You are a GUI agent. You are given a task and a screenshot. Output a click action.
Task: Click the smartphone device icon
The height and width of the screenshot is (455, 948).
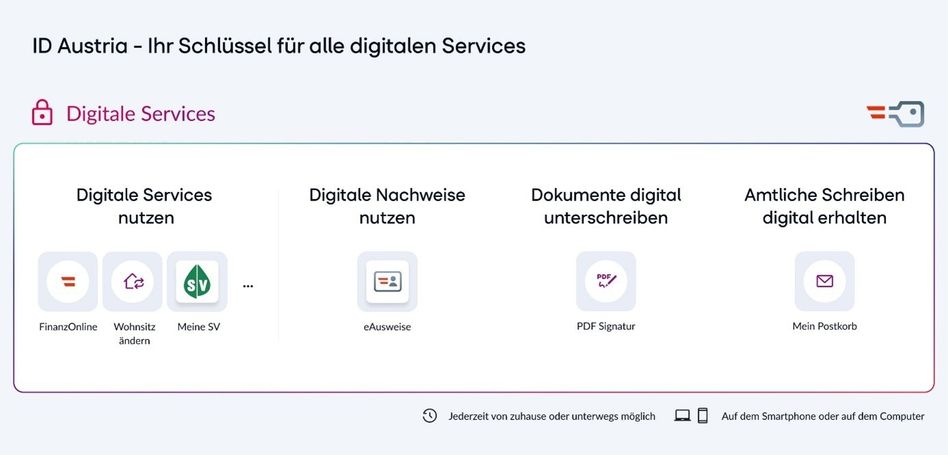703,416
